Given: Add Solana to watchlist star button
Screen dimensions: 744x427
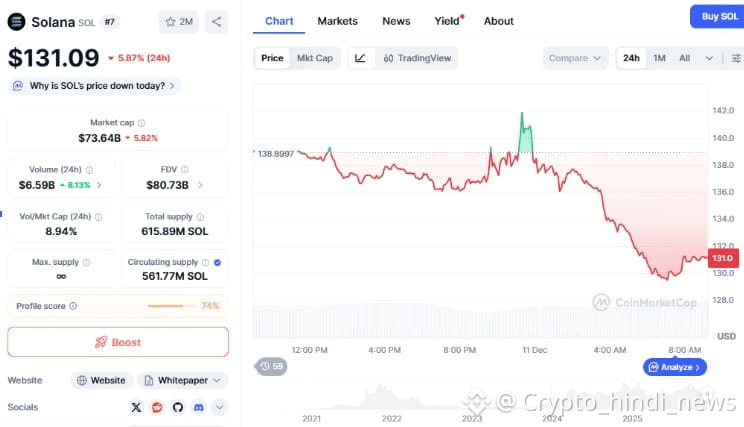Looking at the screenshot, I should pos(178,22).
